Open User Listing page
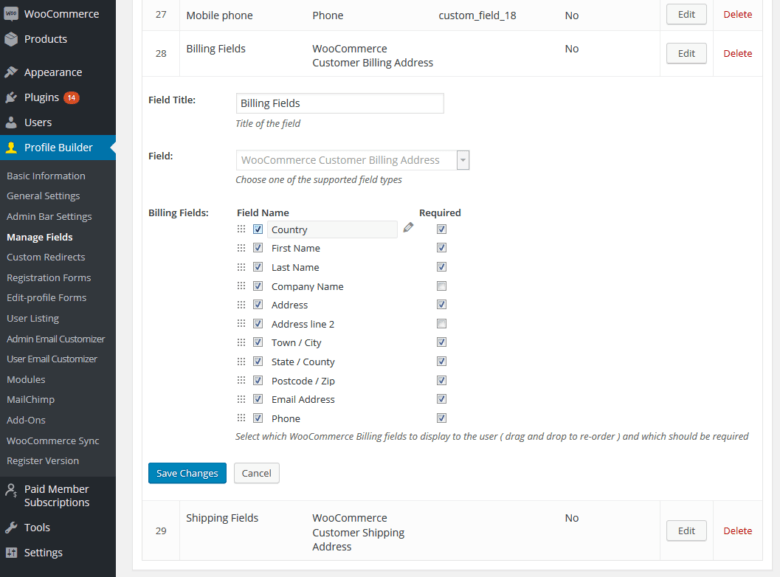 pyautogui.click(x=33, y=318)
